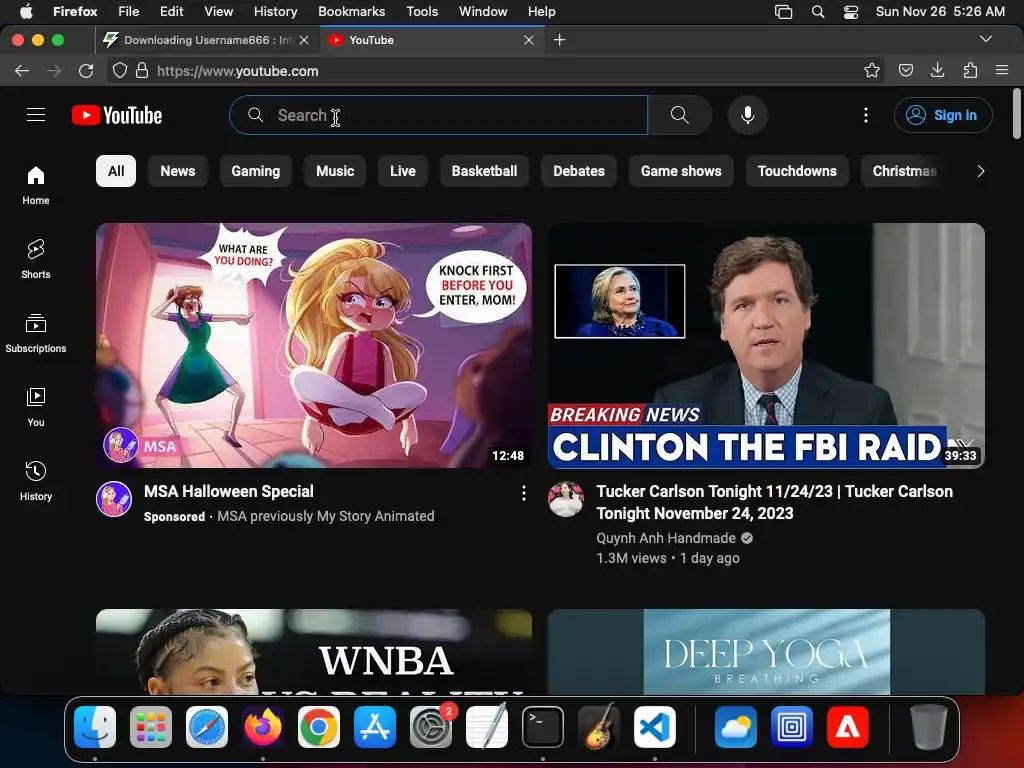
Task: Open new tab with plus button
Action: click(x=560, y=40)
